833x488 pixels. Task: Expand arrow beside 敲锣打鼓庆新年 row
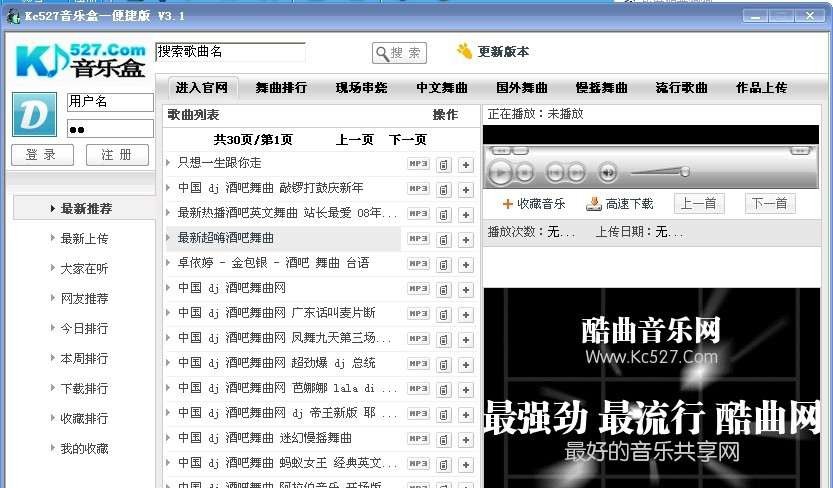168,187
